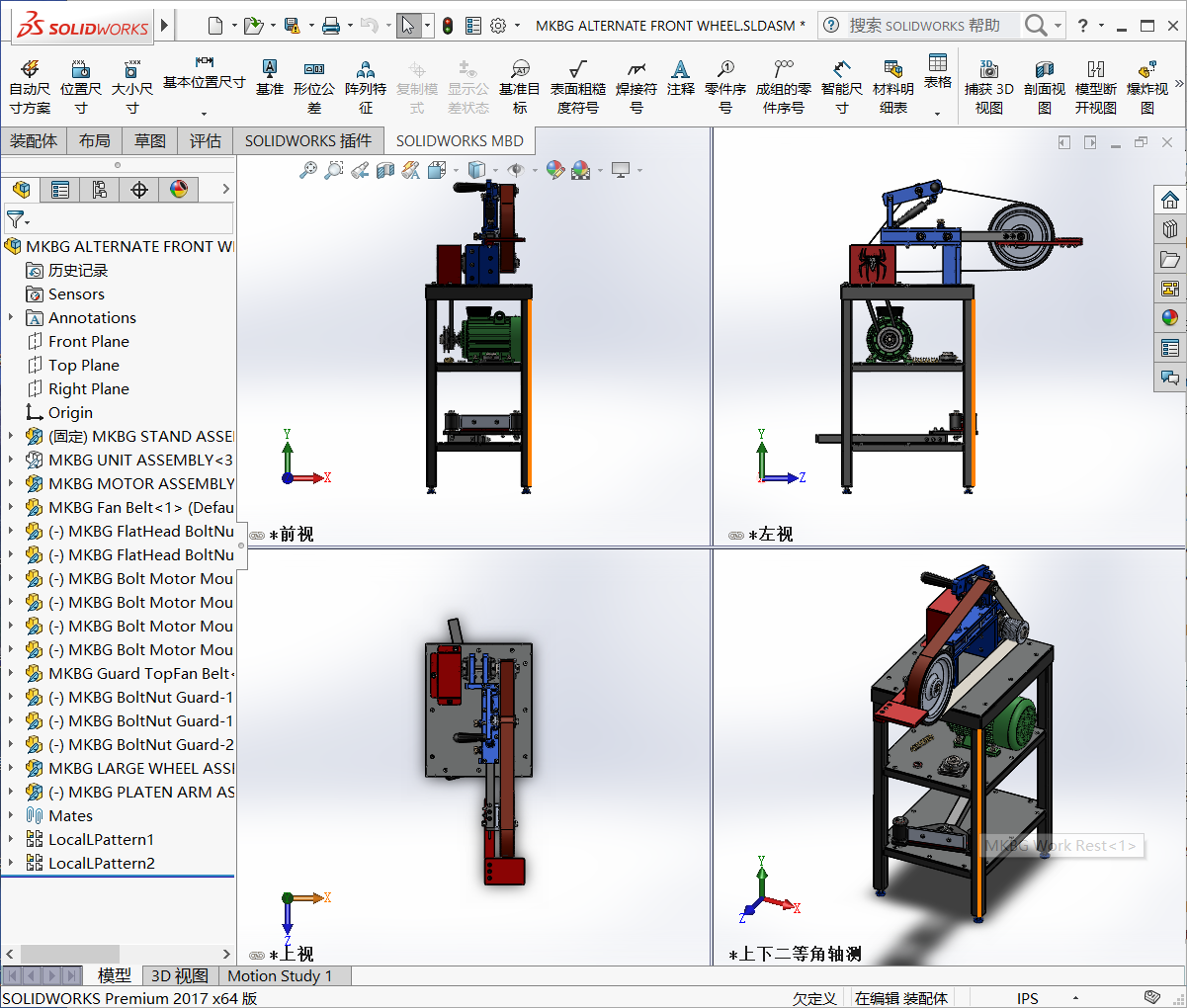Click the Datum tool (基准)
The width and height of the screenshot is (1187, 1008).
click(270, 77)
